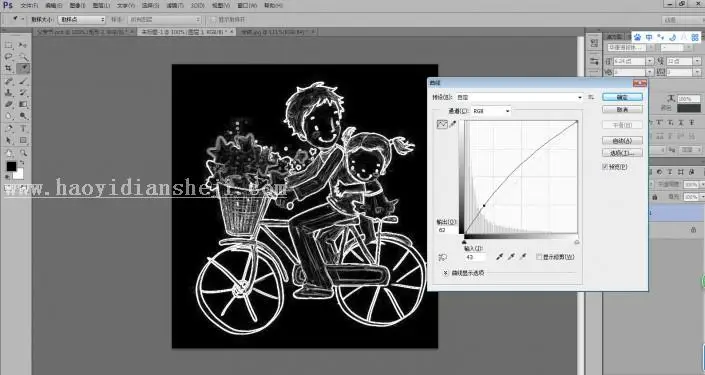Toggle the show sampling ring checkbox in options bar

point(214,19)
